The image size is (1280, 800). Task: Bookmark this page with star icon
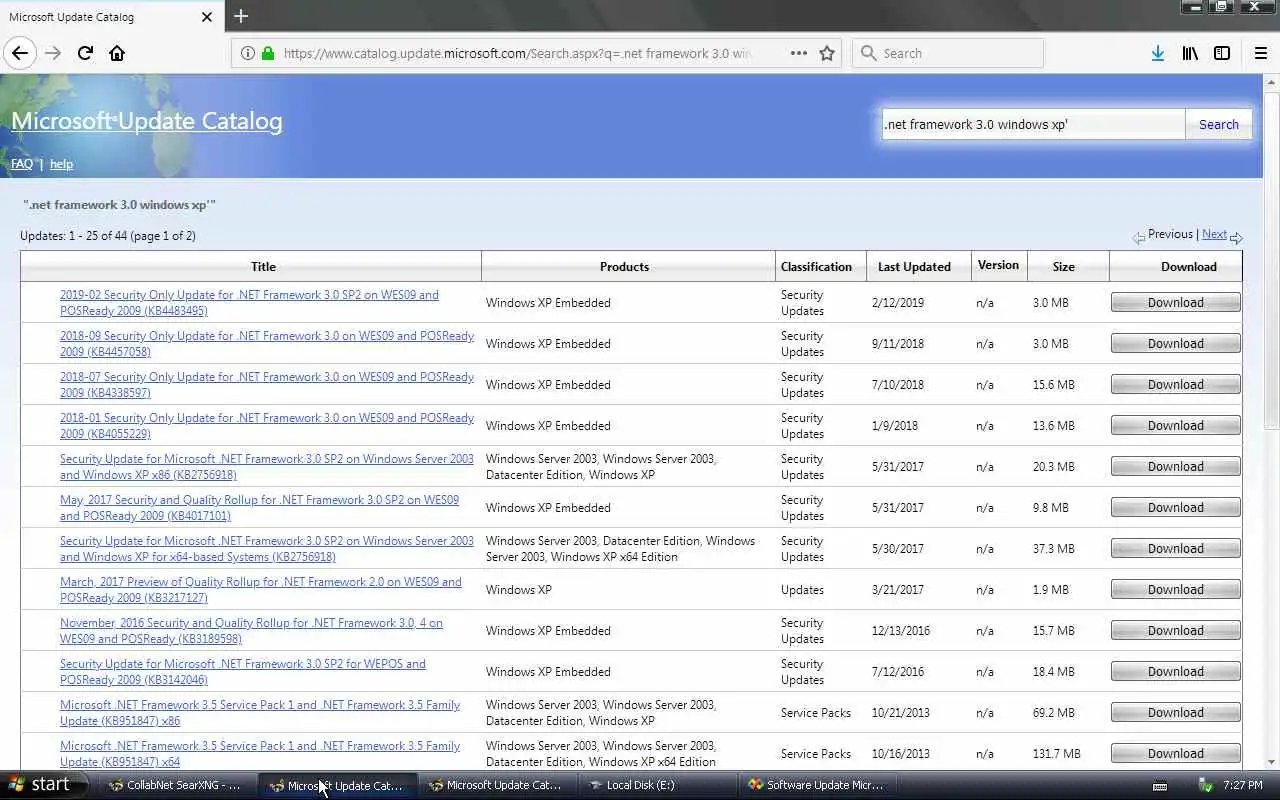pos(827,53)
